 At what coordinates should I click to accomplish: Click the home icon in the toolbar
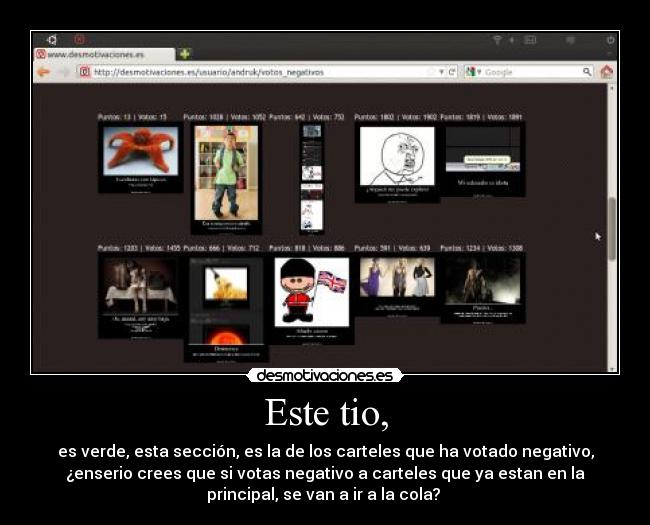pos(606,72)
